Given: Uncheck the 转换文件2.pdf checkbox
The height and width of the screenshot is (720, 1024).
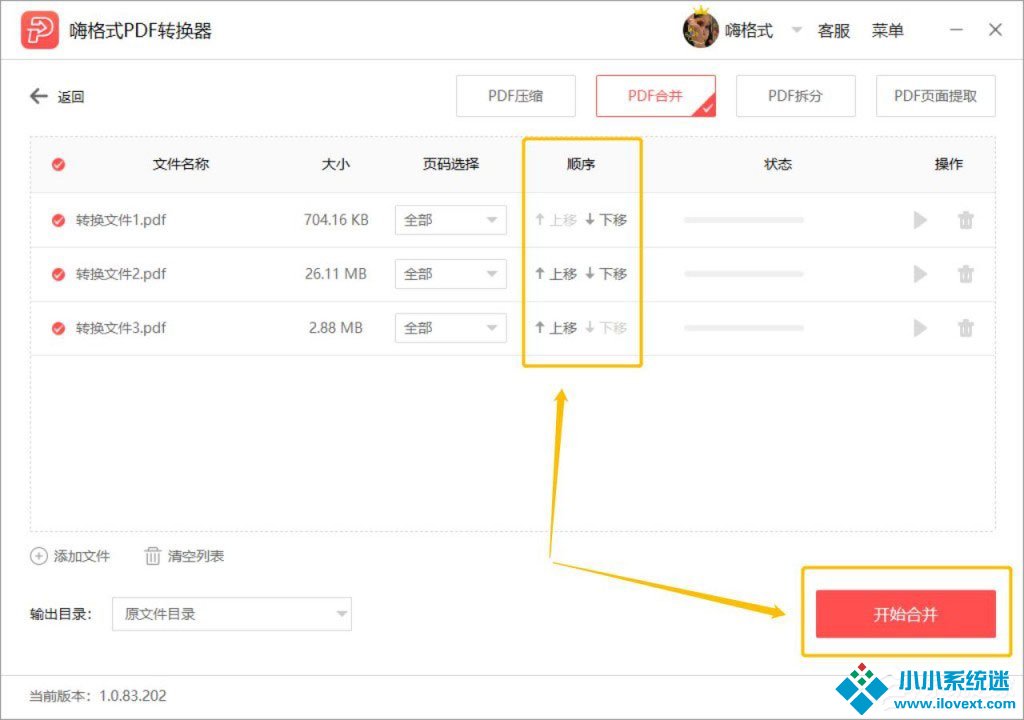Looking at the screenshot, I should (58, 274).
